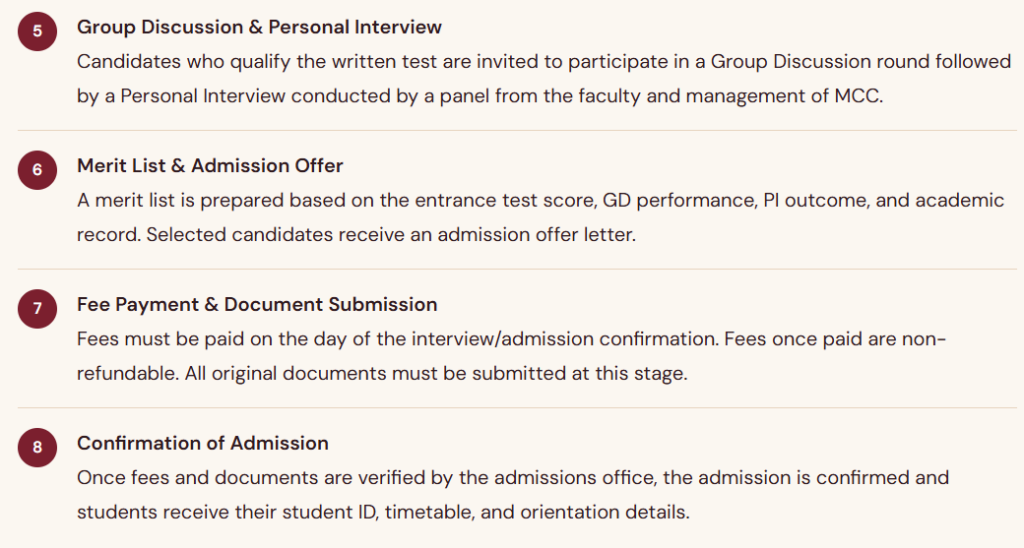Select the Fee Payment & Document Submission heading
1024x548 pixels.
point(257,304)
